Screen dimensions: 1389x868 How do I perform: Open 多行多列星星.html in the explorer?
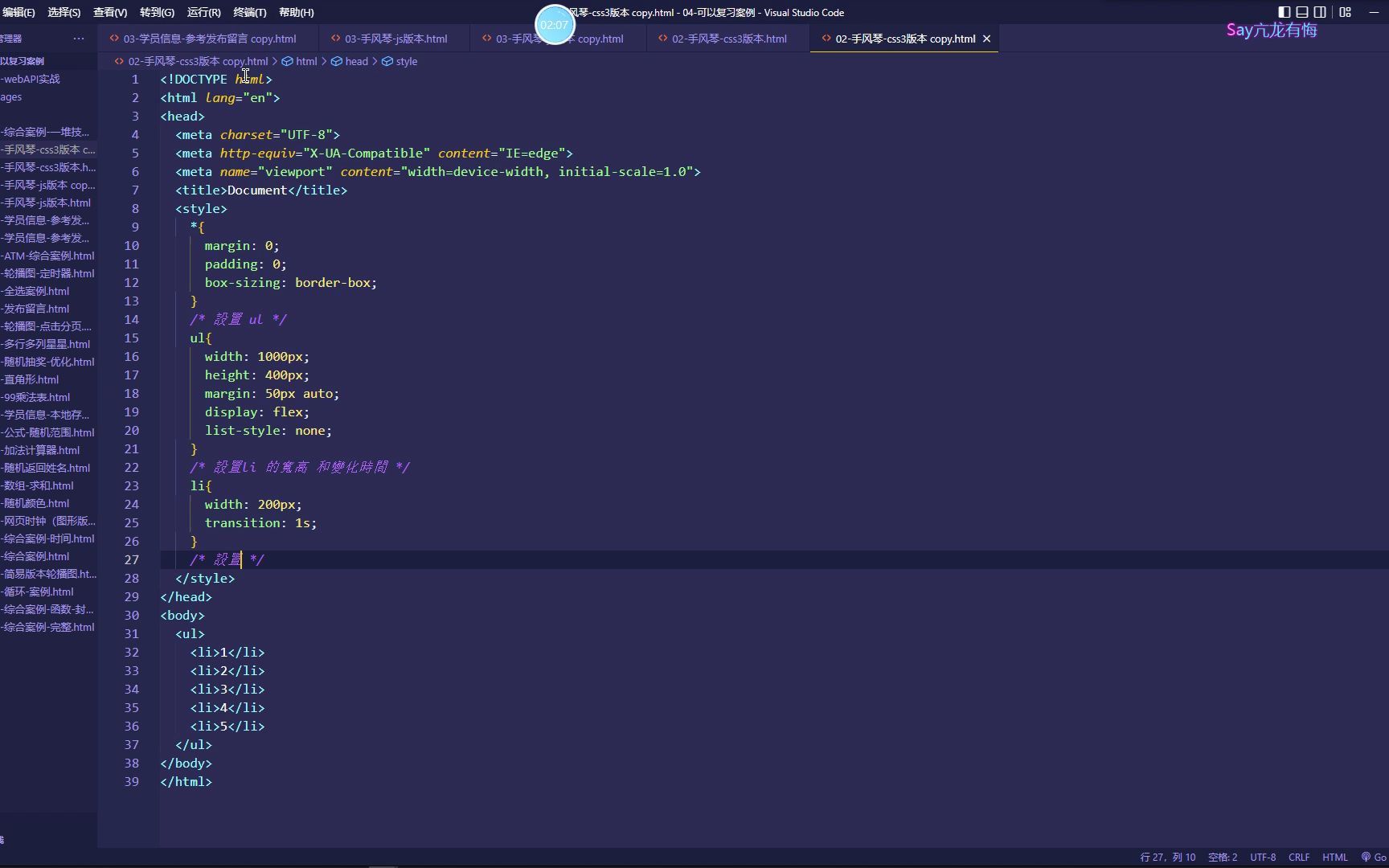pyautogui.click(x=48, y=344)
